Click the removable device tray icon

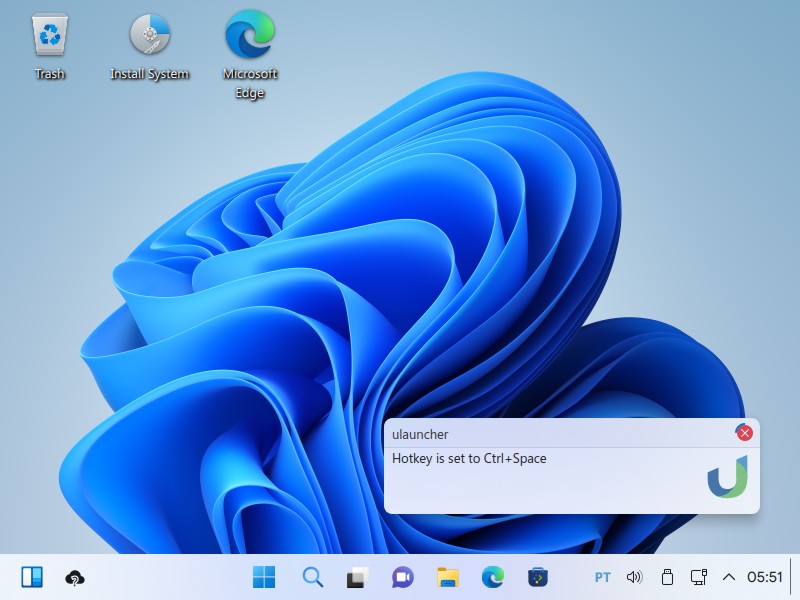tap(667, 577)
